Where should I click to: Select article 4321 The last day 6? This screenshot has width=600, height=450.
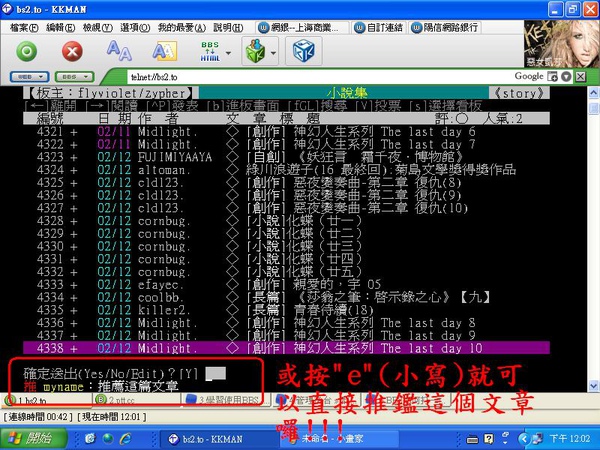pyautogui.click(x=286, y=132)
